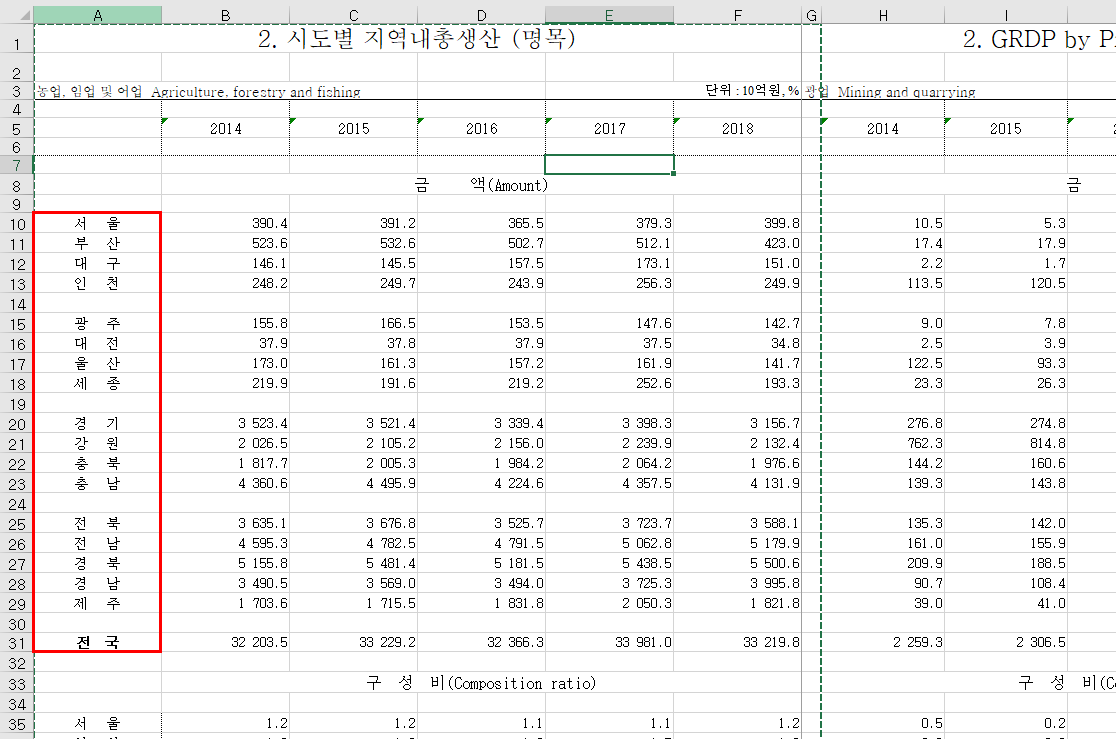Image resolution: width=1116 pixels, height=739 pixels.
Task: Select the 광 주 cell
Action: [x=98, y=323]
